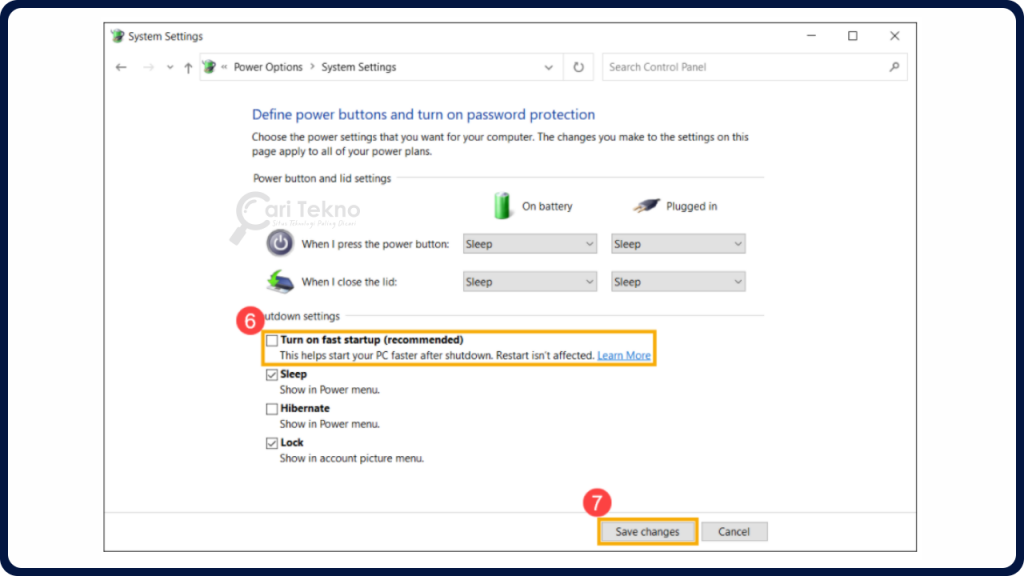
Task: Refresh the current Control Panel page
Action: point(579,66)
